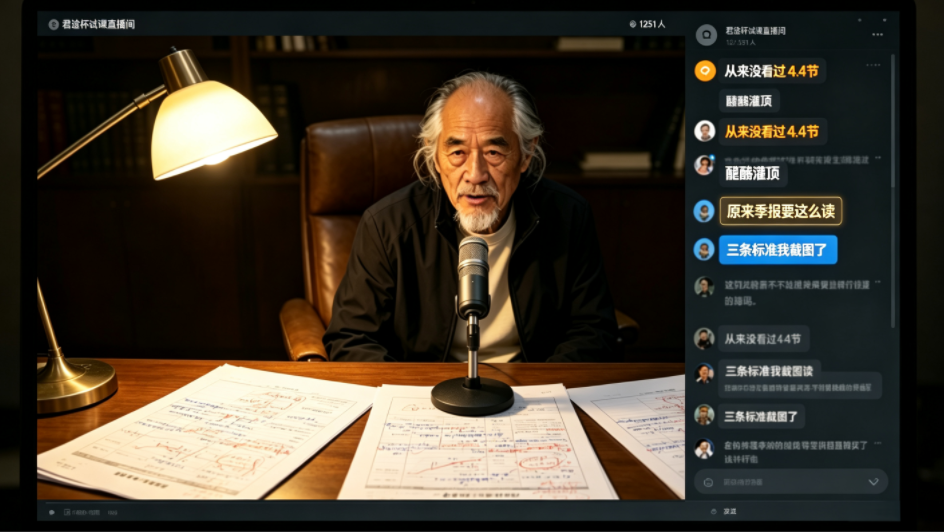Open more options beside first 从来没看过4.4节 message
Image resolution: width=944 pixels, height=532 pixels.
[873, 65]
